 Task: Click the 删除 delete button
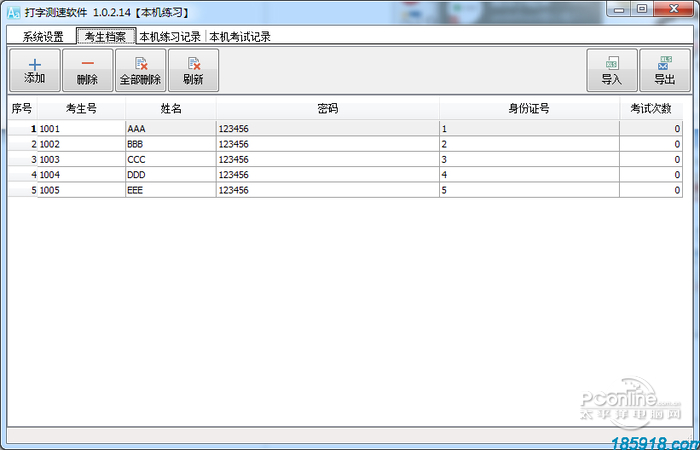point(88,71)
